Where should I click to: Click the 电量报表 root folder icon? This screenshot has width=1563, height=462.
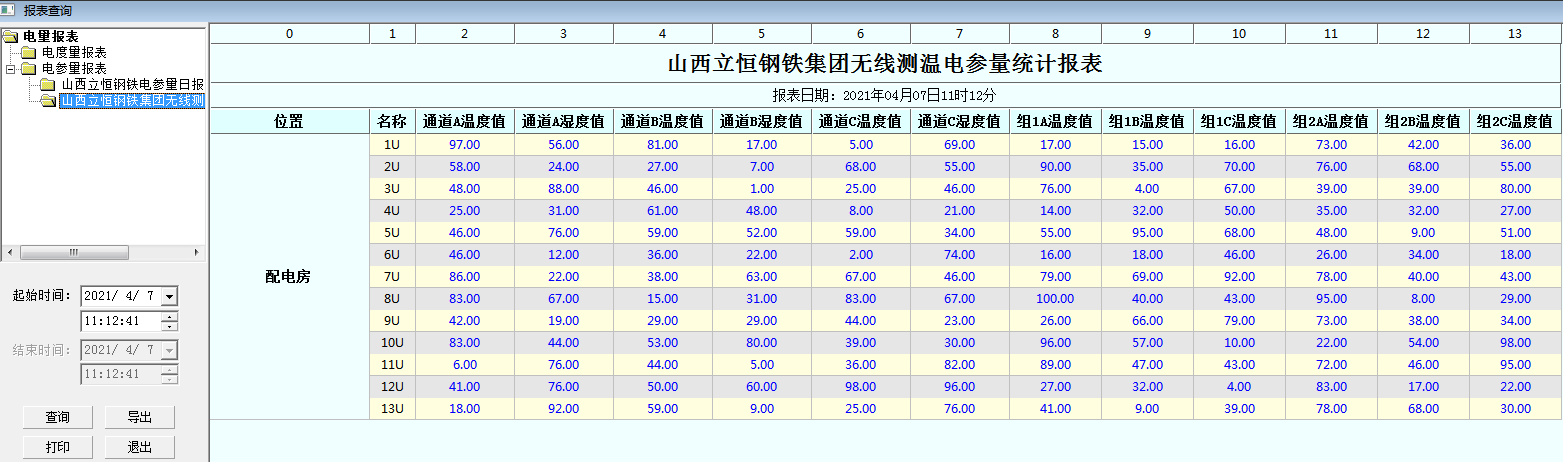click(11, 37)
